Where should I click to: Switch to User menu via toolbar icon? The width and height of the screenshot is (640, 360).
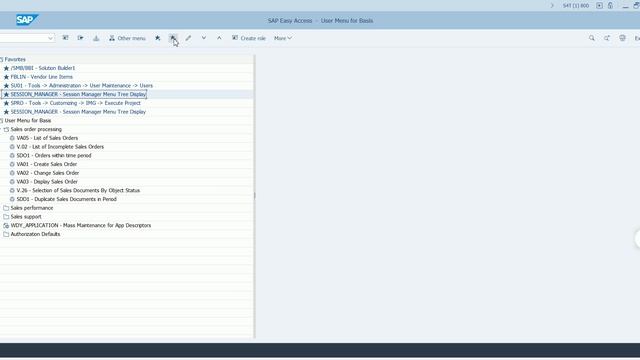tap(65, 38)
